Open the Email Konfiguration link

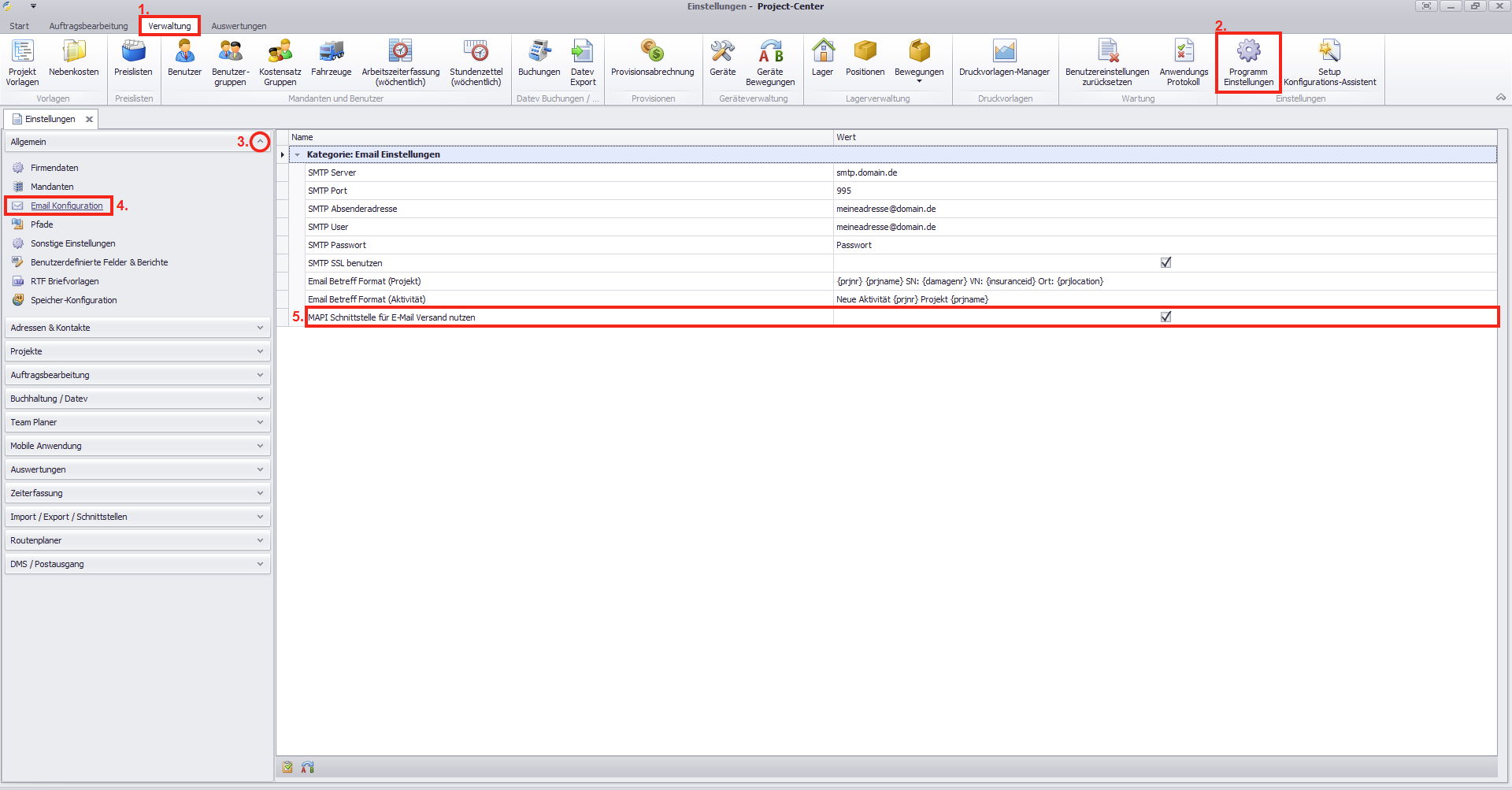coord(67,206)
